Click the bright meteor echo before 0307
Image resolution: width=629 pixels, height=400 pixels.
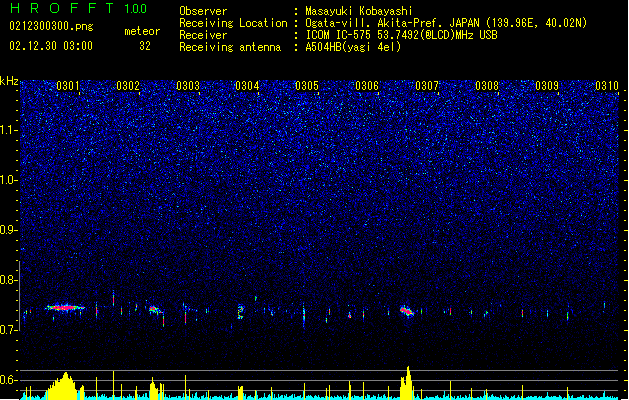pyautogui.click(x=407, y=311)
